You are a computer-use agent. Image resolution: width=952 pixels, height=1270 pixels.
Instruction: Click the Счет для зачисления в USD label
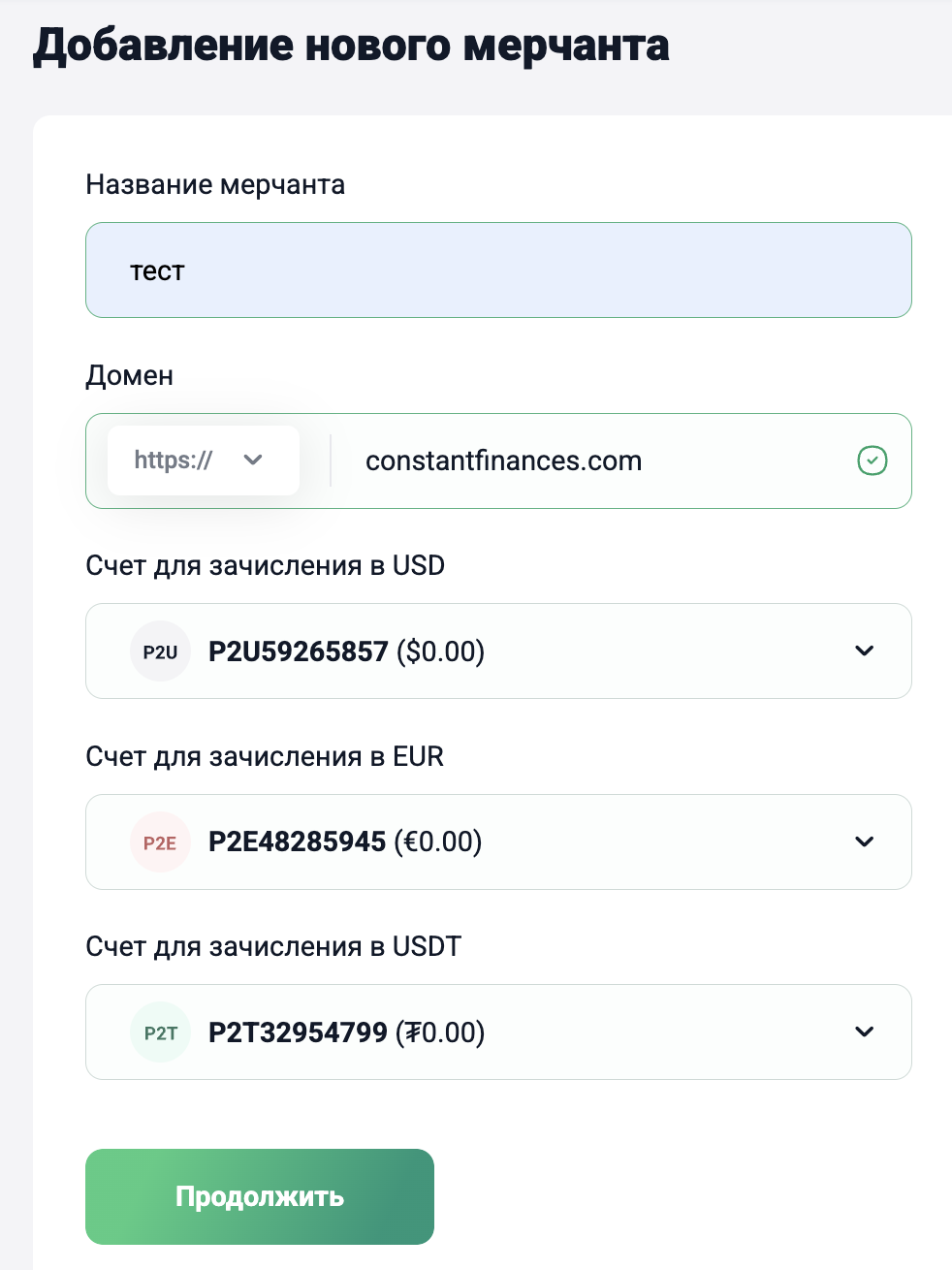(266, 565)
